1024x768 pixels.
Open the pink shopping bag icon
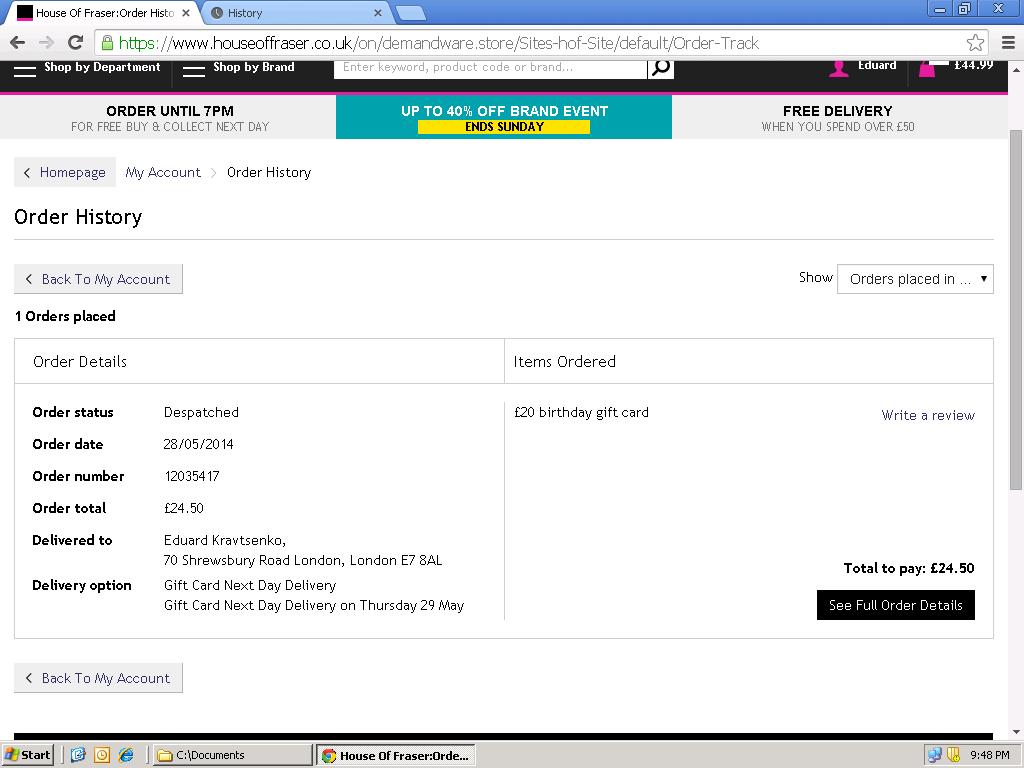927,68
